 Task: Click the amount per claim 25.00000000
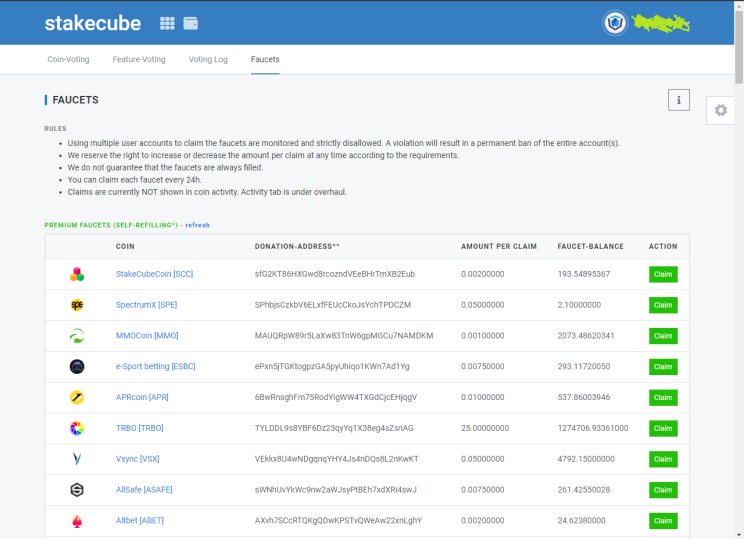[x=485, y=428]
